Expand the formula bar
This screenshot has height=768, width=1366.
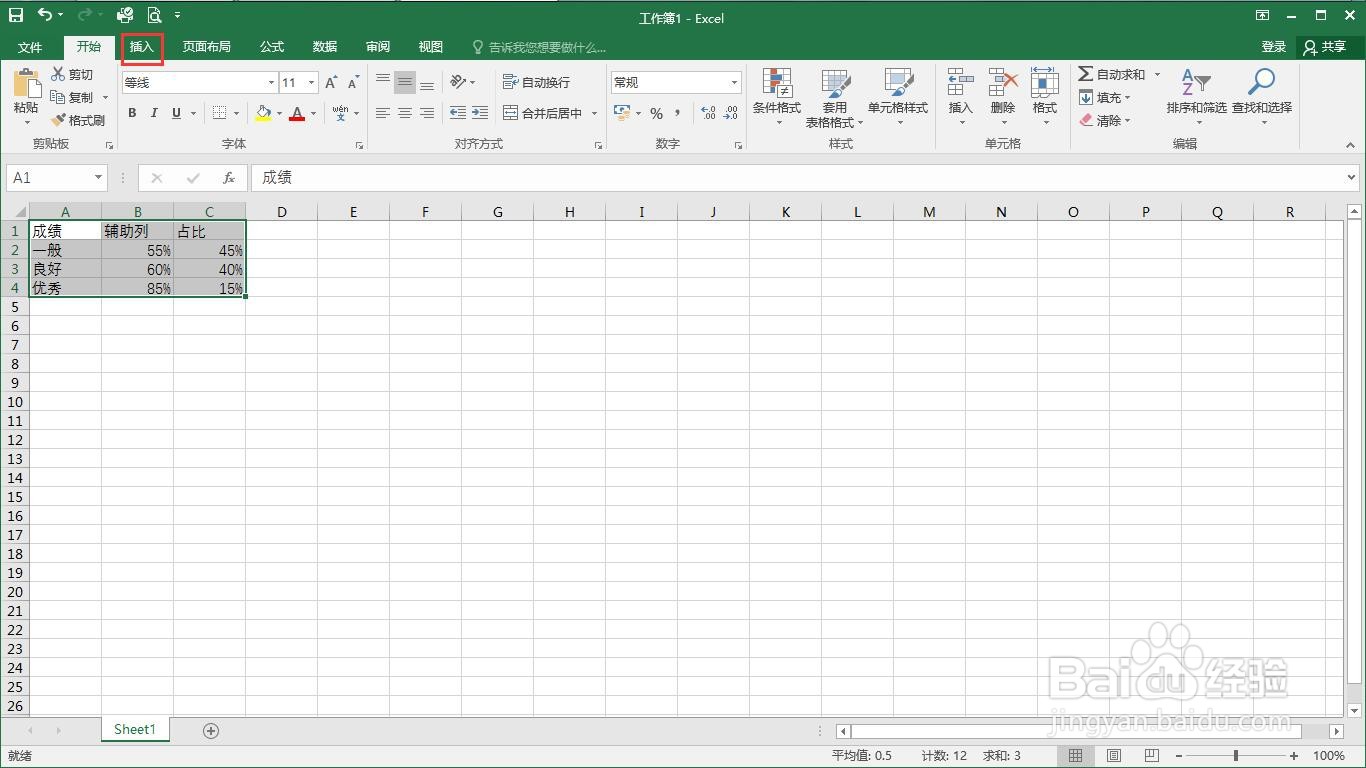1352,177
